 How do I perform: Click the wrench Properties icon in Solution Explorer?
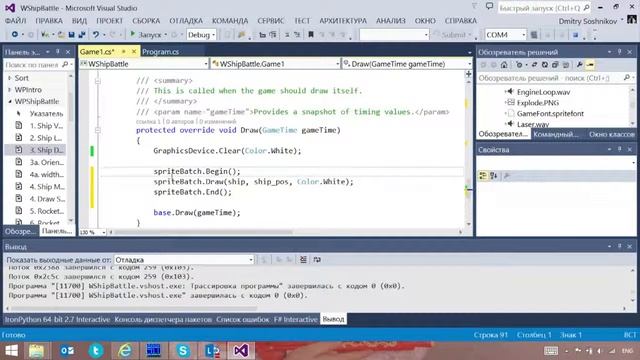(579, 64)
